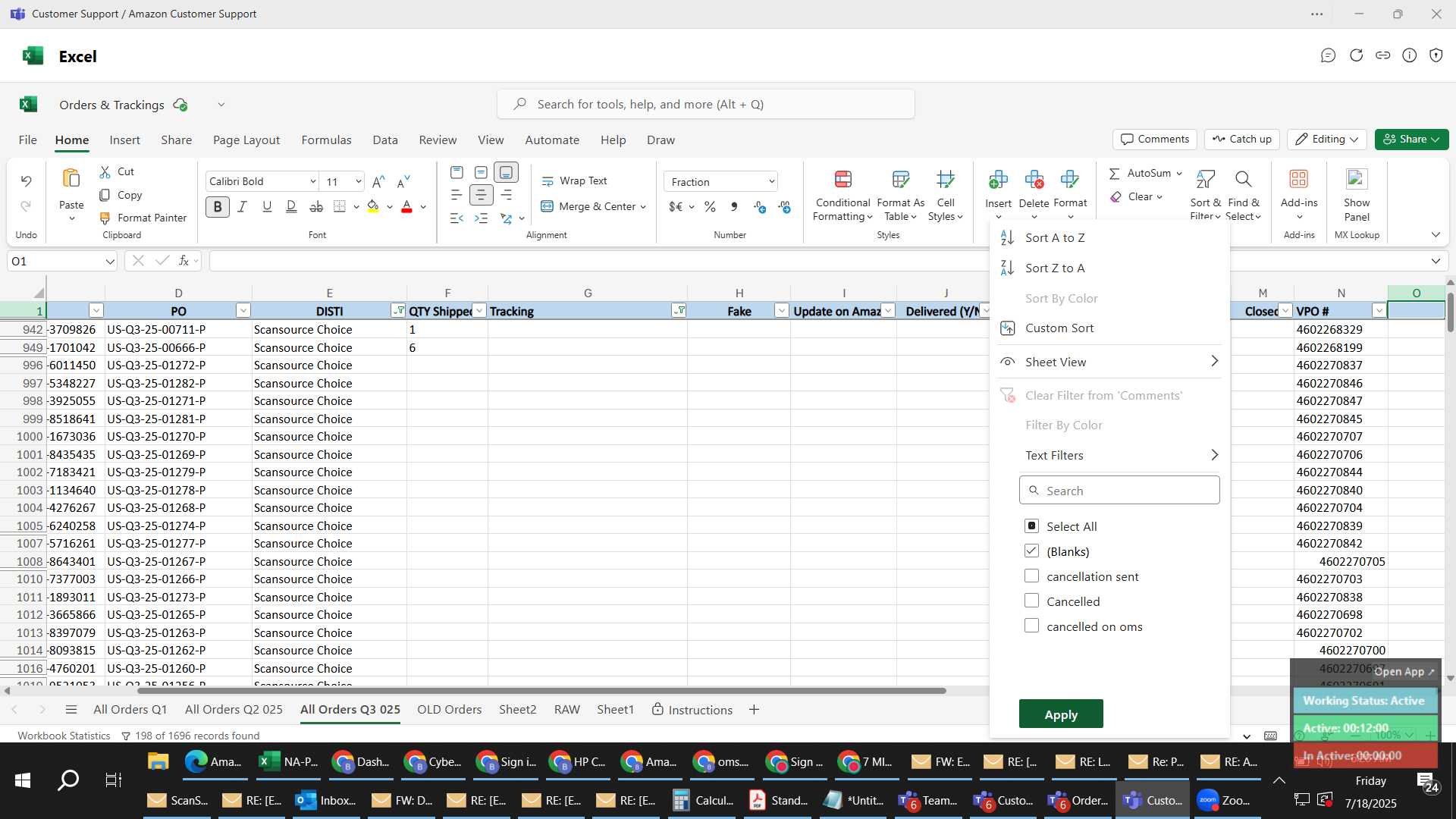Add a new sheet
Image resolution: width=1456 pixels, height=819 pixels.
[754, 710]
